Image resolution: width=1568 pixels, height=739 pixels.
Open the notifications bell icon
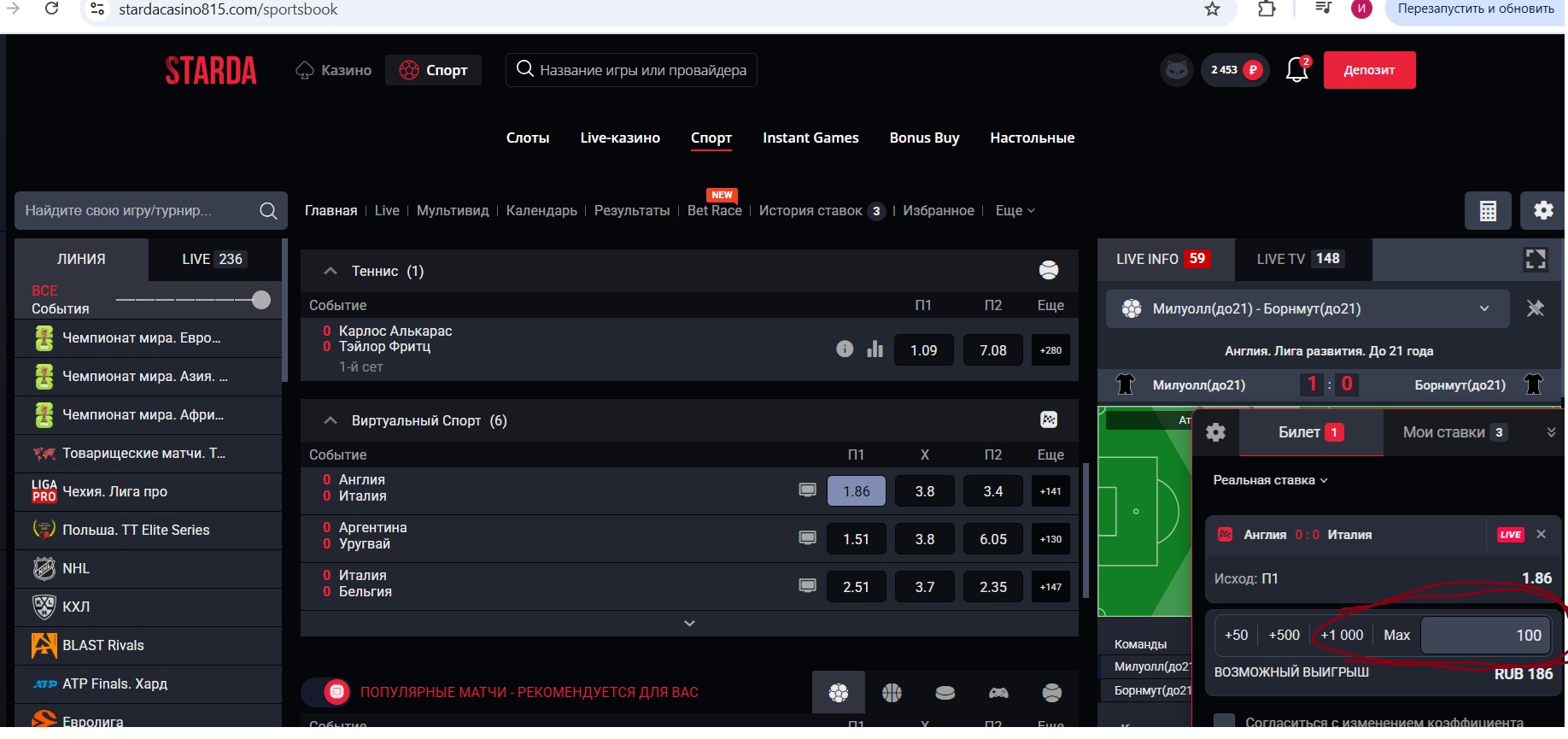pyautogui.click(x=1296, y=70)
